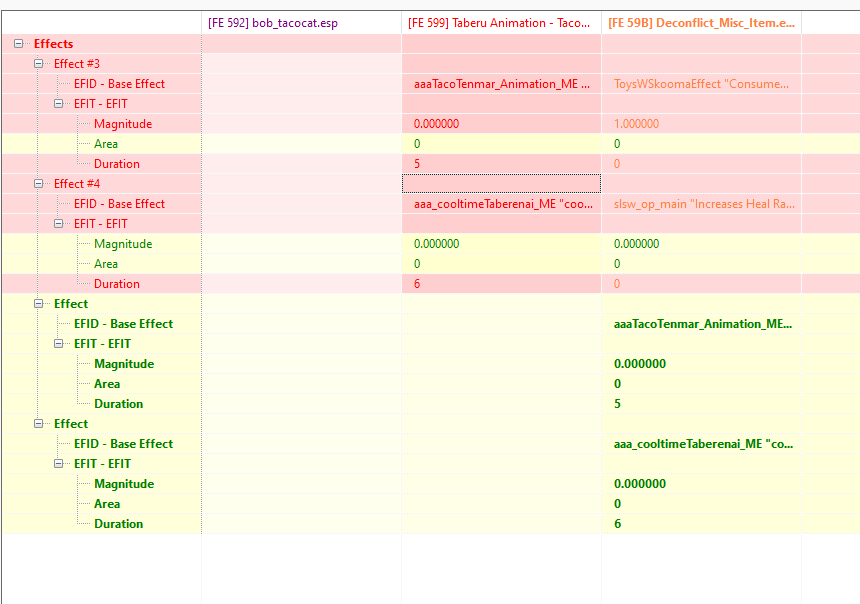
Task: Collapse the Effect #4 tree node
Action: (38, 184)
